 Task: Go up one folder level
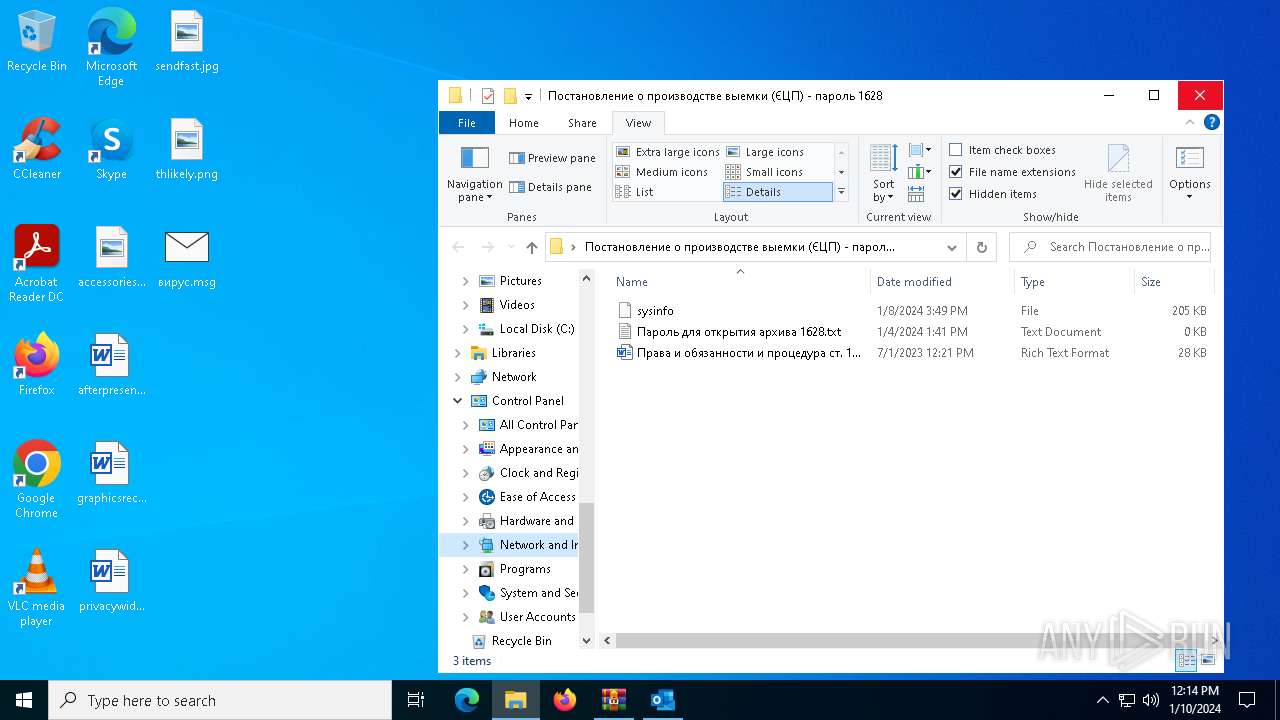[x=532, y=247]
